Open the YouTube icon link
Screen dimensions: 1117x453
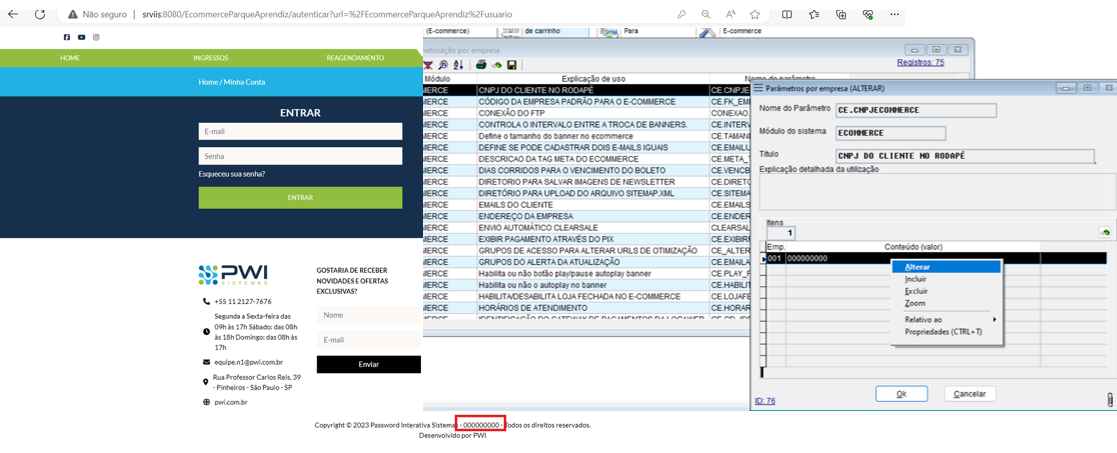[x=82, y=37]
